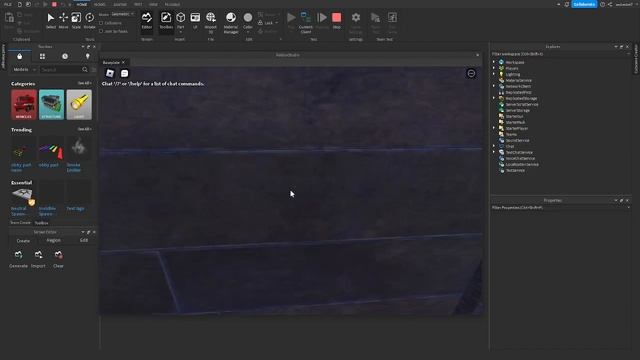640x360 pixels.
Task: Switch to Team Create bottom tab
Action: pyautogui.click(x=20, y=223)
